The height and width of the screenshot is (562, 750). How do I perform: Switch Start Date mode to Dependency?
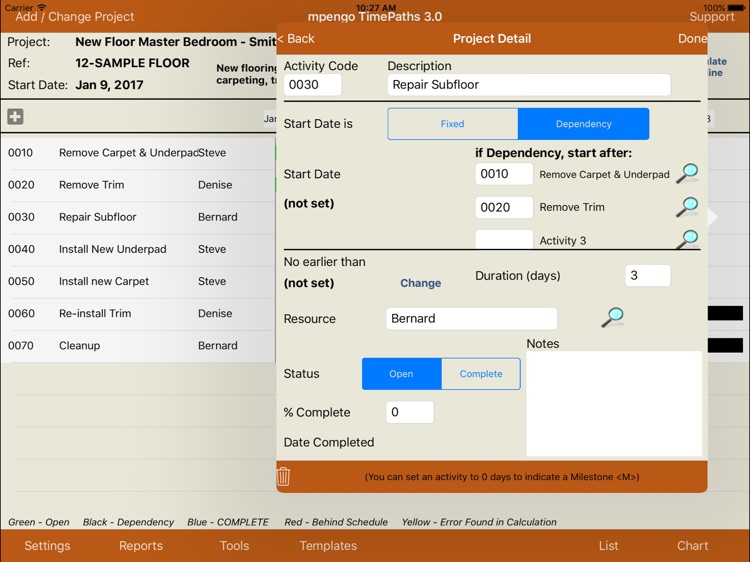[x=583, y=124]
